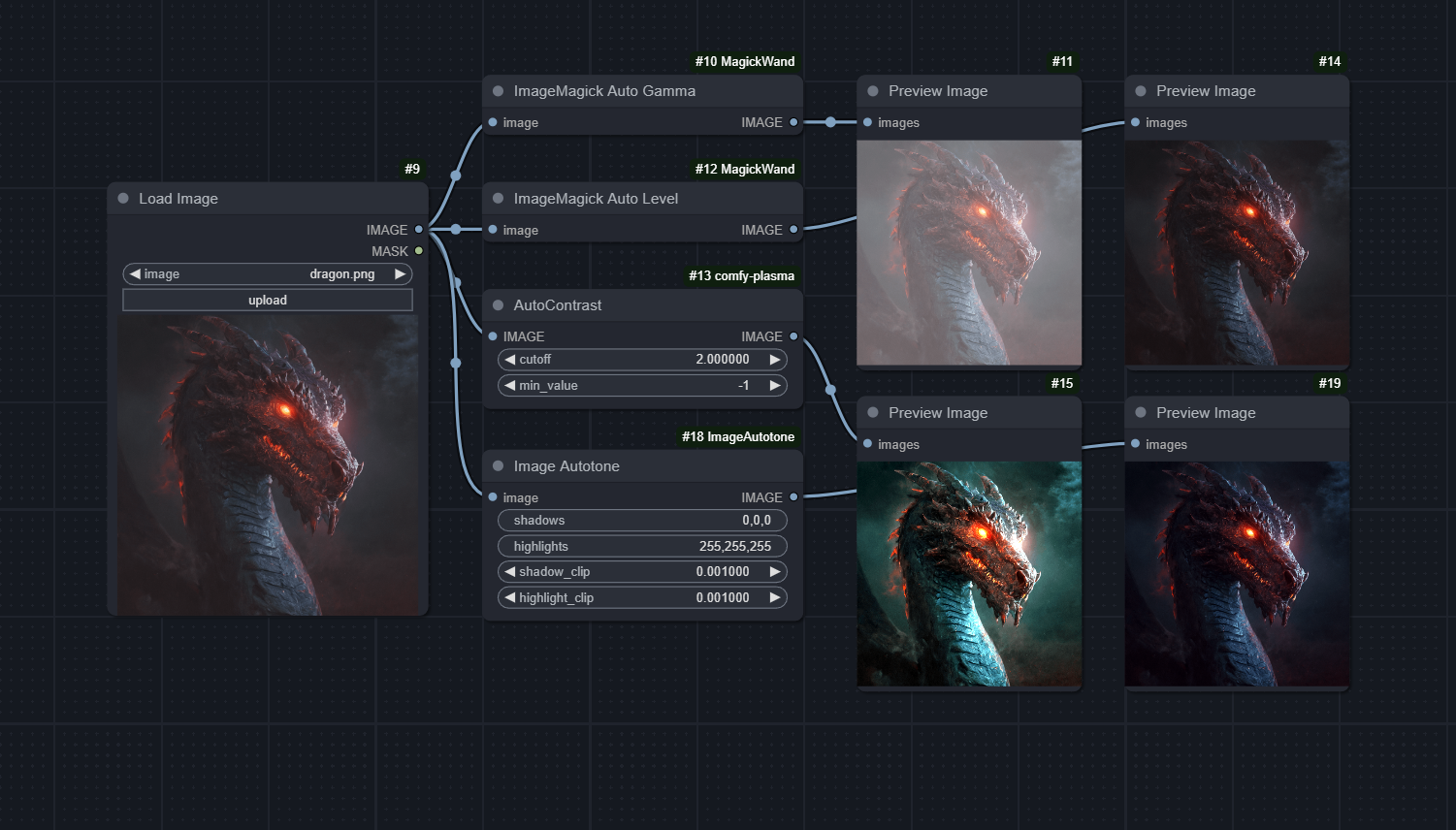Click Auto Level image input socket
Screen dimensions: 1456x830
coord(493,230)
